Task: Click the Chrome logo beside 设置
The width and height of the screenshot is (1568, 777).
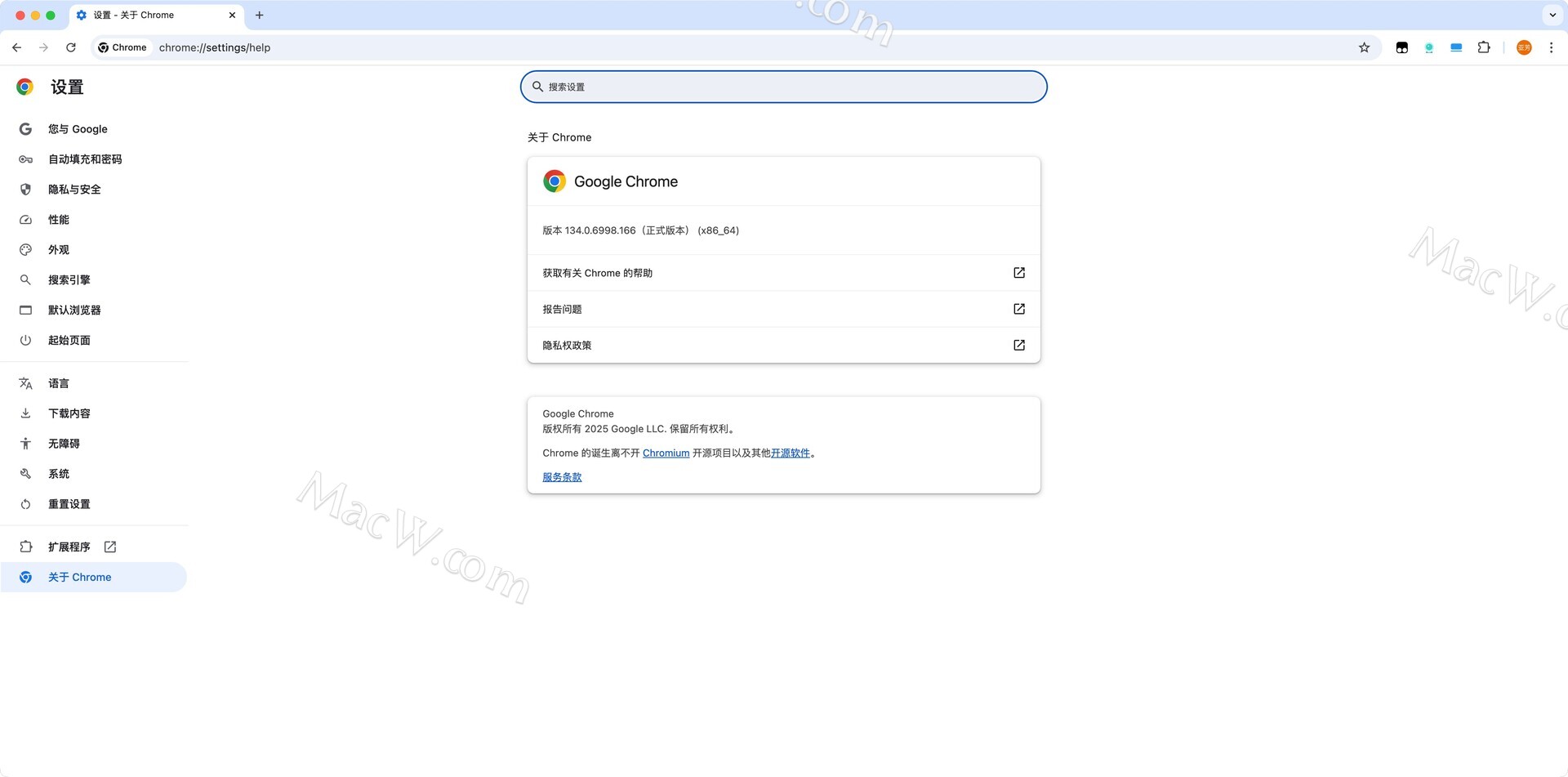Action: (x=25, y=87)
